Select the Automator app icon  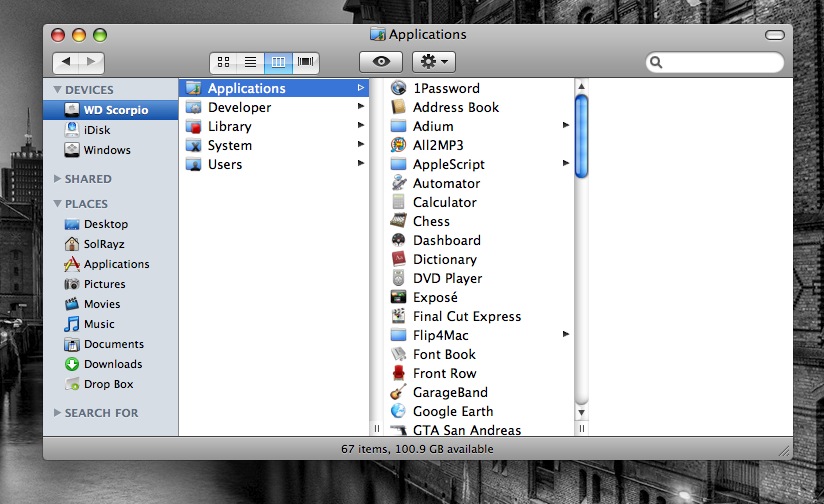[398, 183]
